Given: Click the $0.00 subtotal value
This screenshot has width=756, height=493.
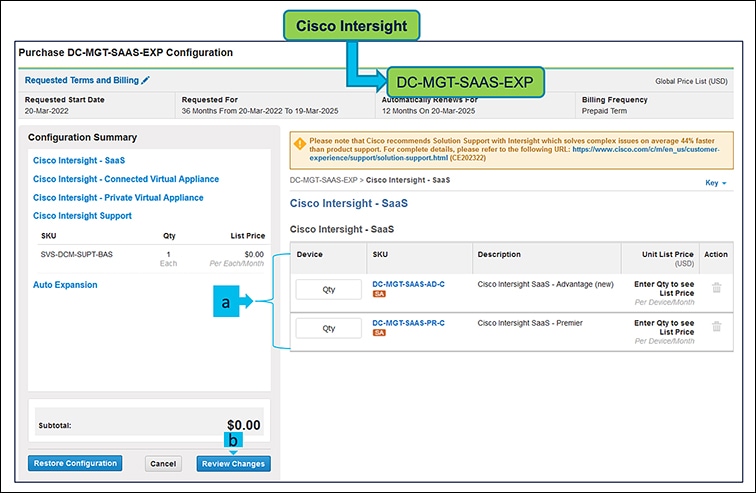Looking at the screenshot, I should (243, 425).
